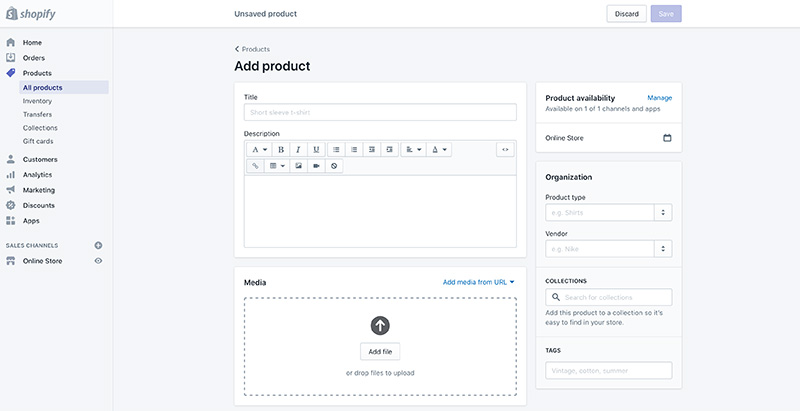Open Add media from URL dropdown

click(479, 282)
